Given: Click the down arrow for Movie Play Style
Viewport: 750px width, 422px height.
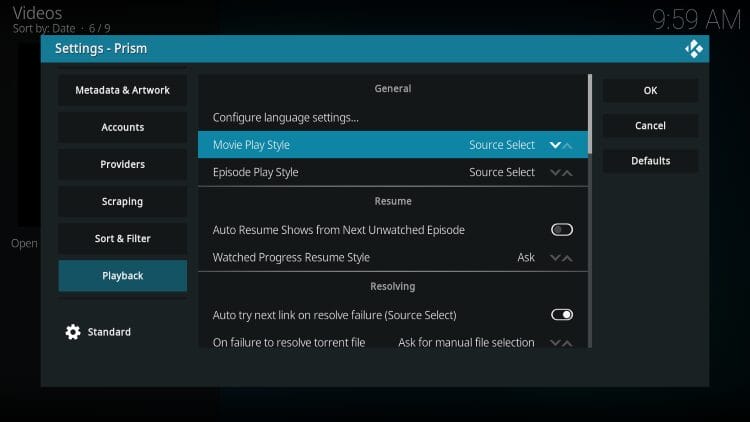Looking at the screenshot, I should (x=555, y=145).
